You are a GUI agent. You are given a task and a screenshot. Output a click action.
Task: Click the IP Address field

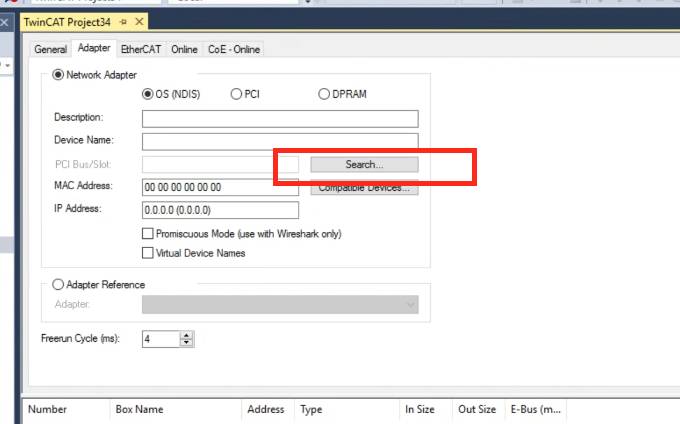pos(220,210)
